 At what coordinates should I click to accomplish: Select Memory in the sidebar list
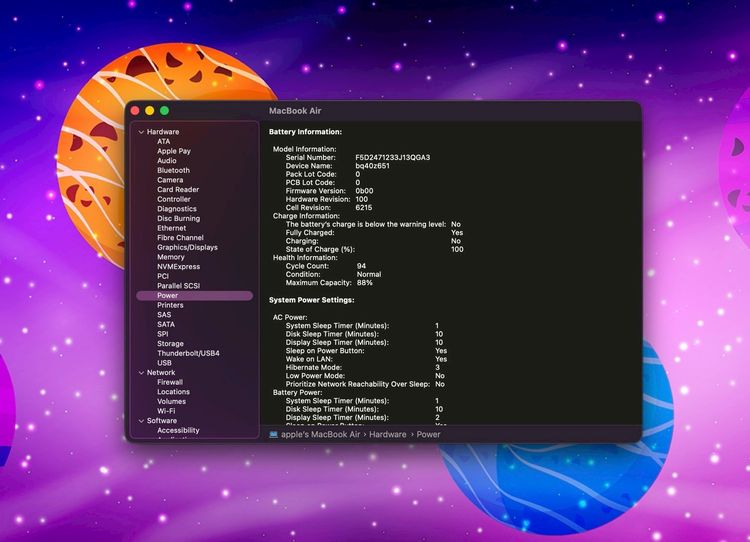pyautogui.click(x=170, y=257)
